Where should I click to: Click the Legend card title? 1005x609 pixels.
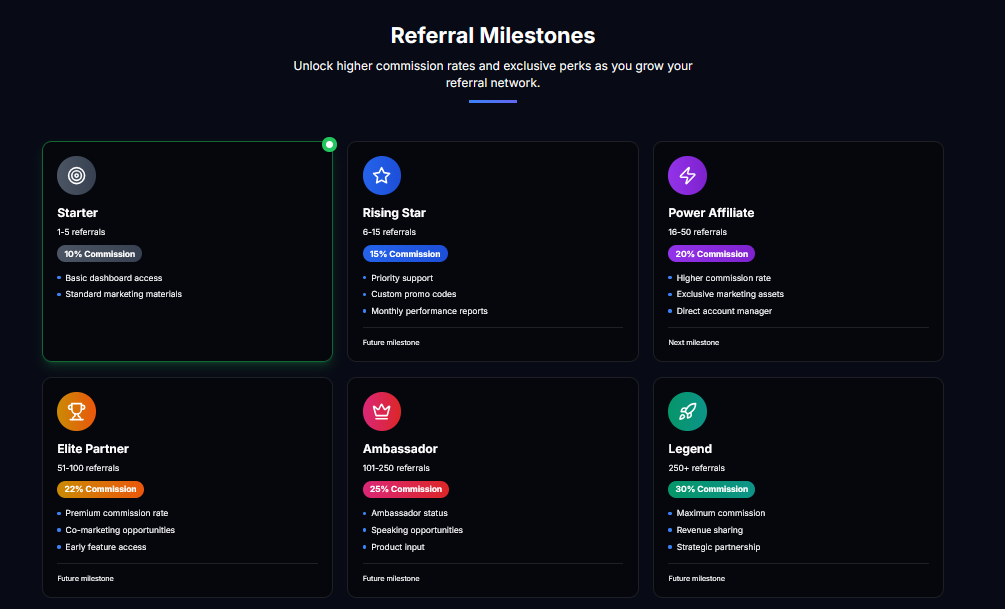pos(690,449)
